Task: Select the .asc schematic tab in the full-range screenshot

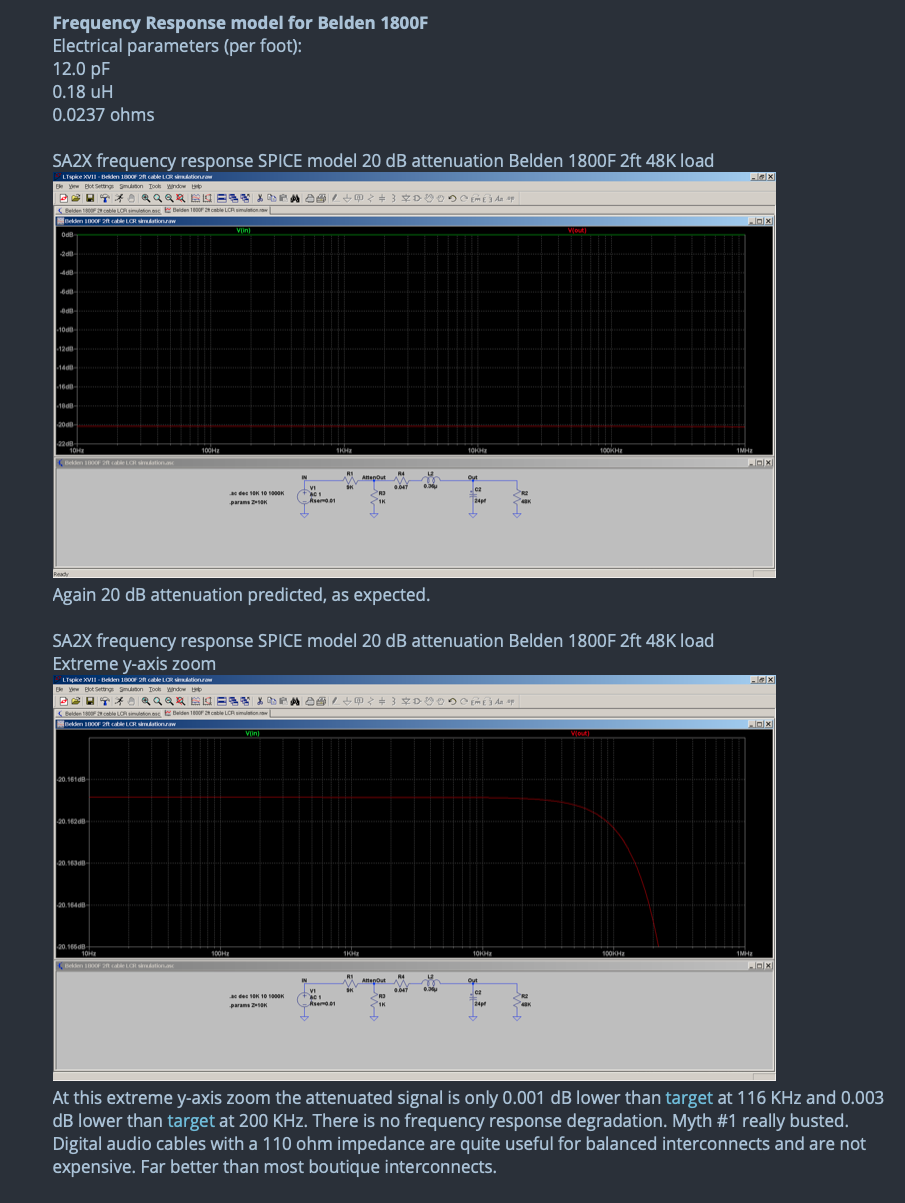Action: [109, 211]
